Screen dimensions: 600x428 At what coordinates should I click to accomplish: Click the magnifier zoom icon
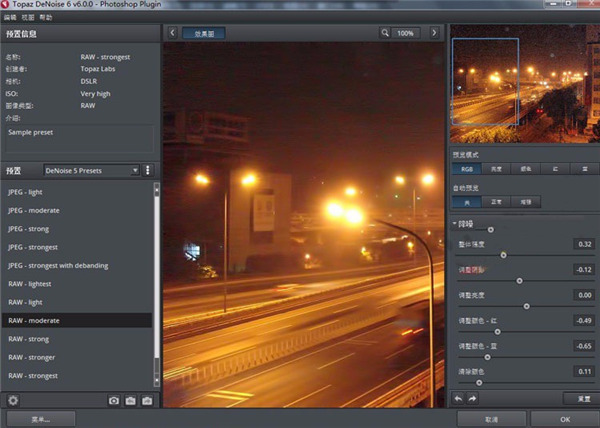[x=386, y=33]
